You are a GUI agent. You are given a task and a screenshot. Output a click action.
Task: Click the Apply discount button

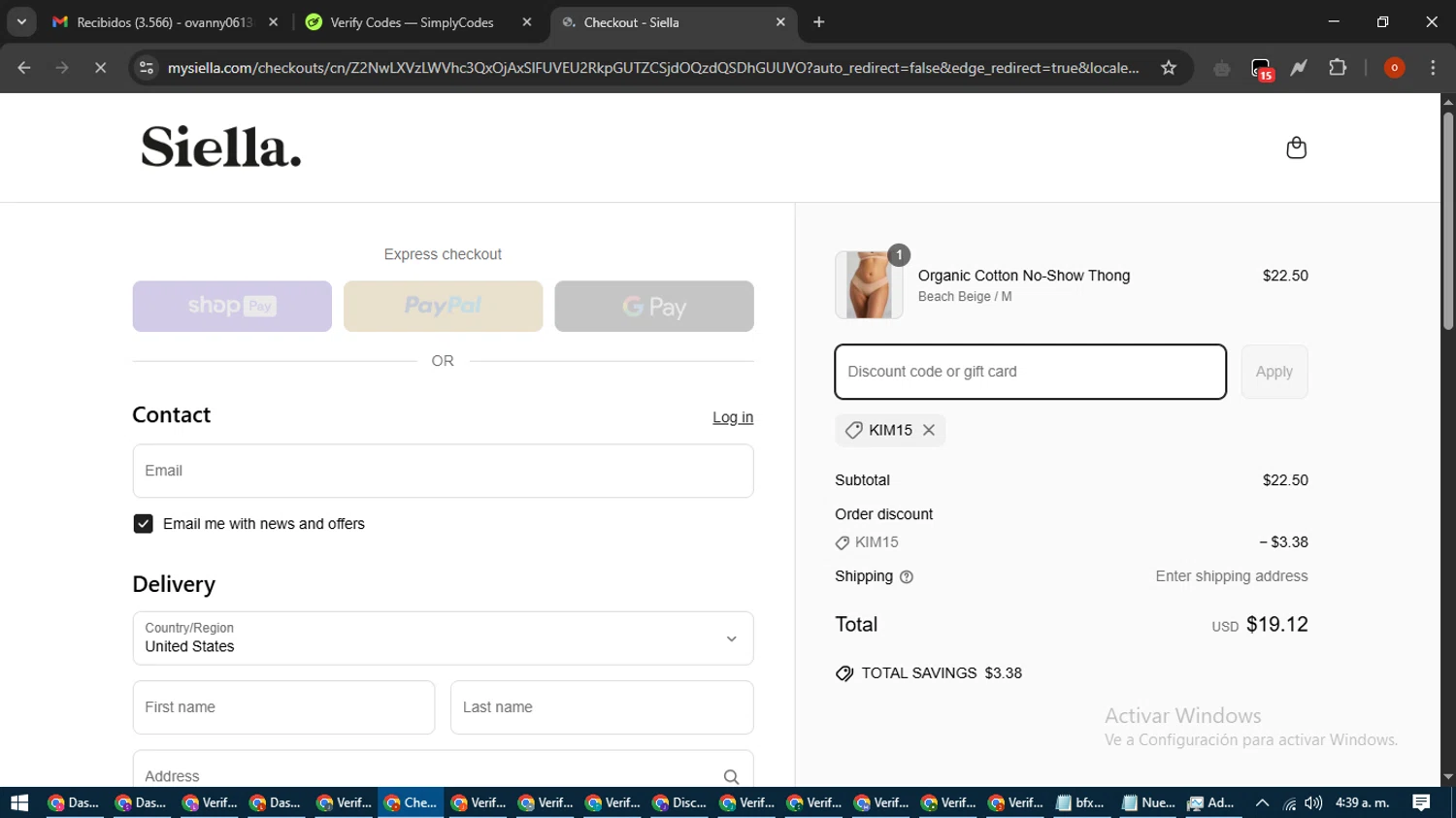[x=1274, y=372]
